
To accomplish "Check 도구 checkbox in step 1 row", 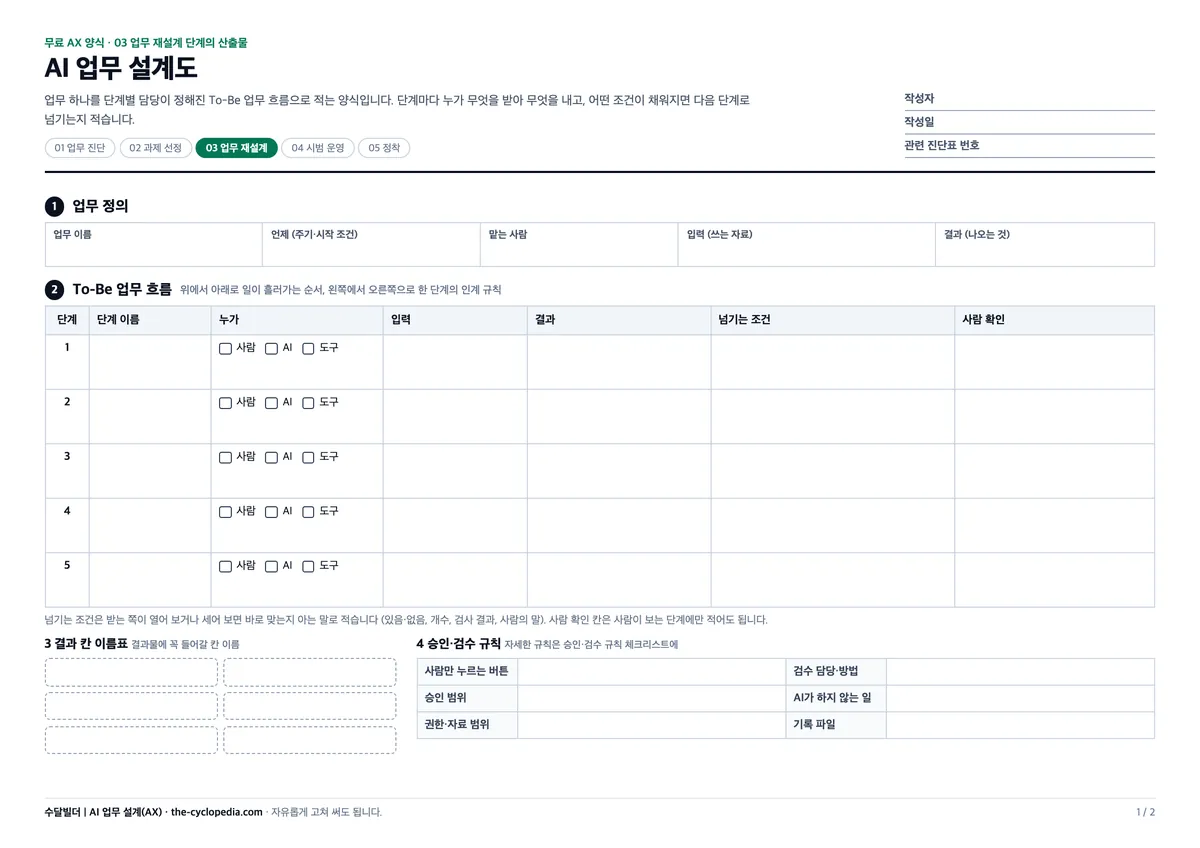I will pyautogui.click(x=308, y=349).
